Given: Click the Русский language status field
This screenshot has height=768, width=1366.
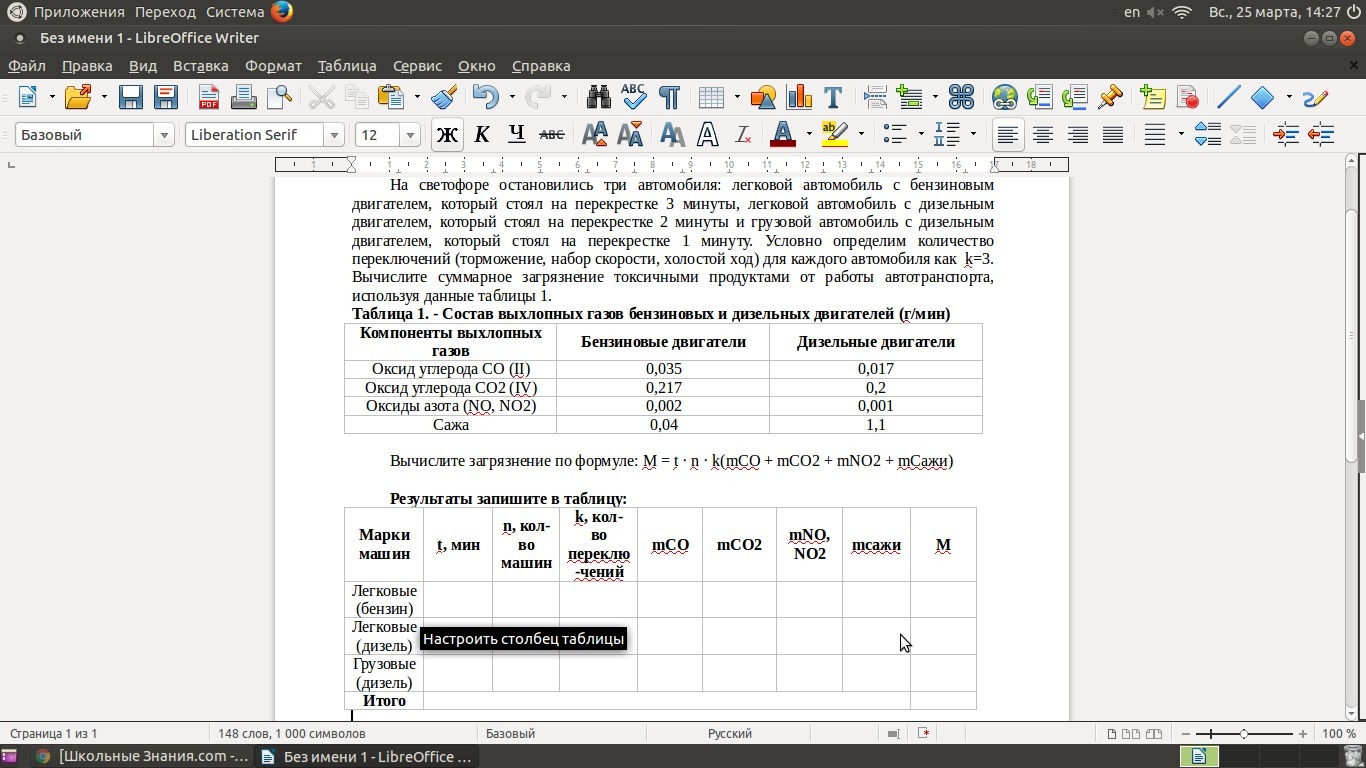Looking at the screenshot, I should (x=730, y=734).
